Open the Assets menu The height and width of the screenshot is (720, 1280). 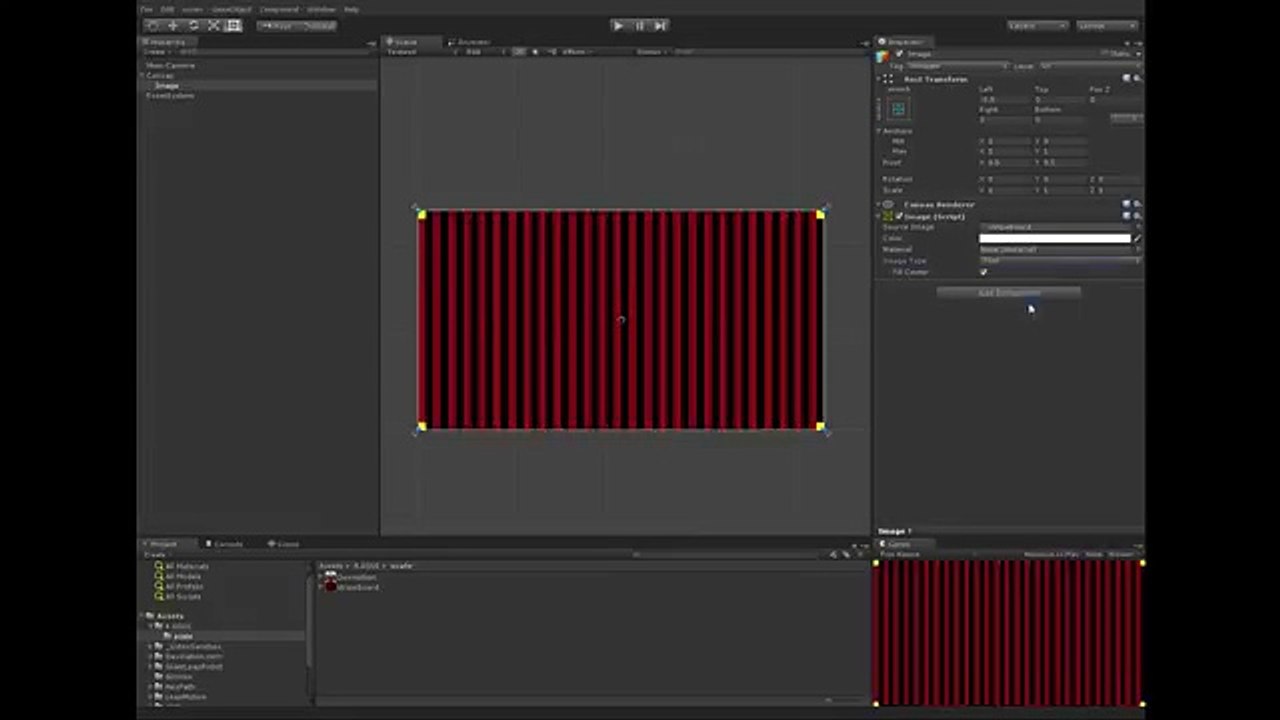coord(192,9)
